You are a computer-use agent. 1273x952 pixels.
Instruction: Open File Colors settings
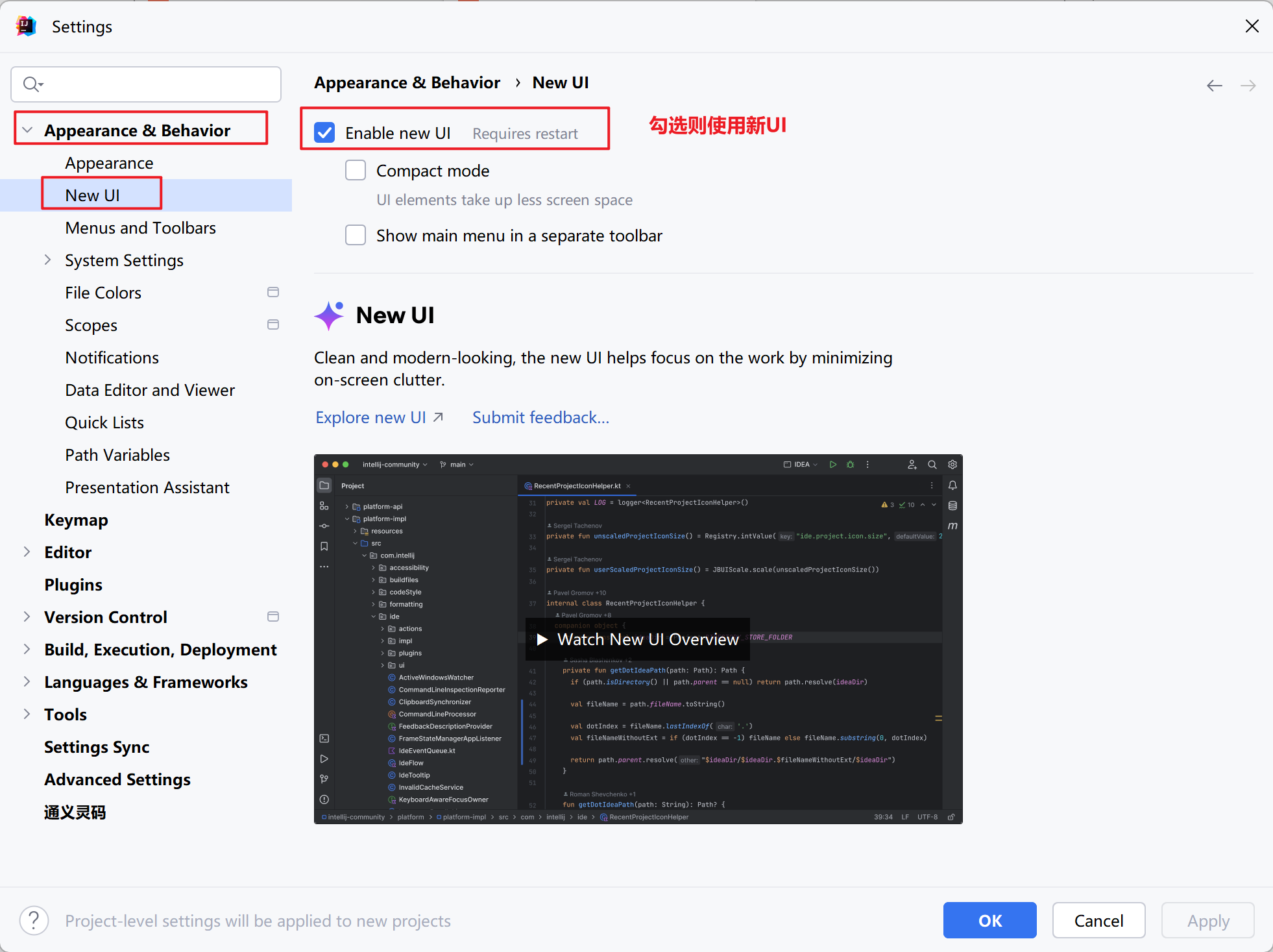pos(103,293)
